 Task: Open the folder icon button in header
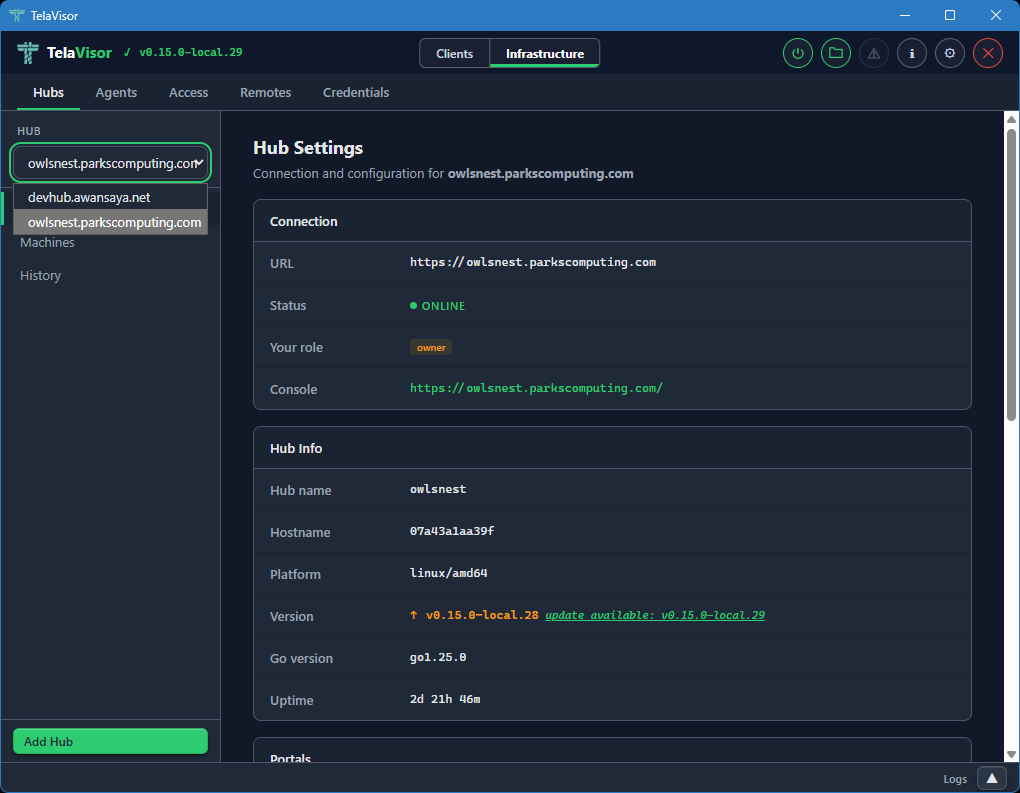(x=836, y=53)
